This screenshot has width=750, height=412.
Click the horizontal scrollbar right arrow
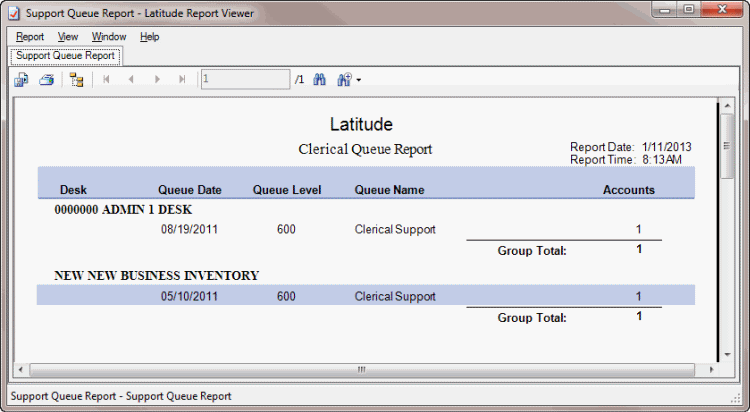click(x=710, y=369)
